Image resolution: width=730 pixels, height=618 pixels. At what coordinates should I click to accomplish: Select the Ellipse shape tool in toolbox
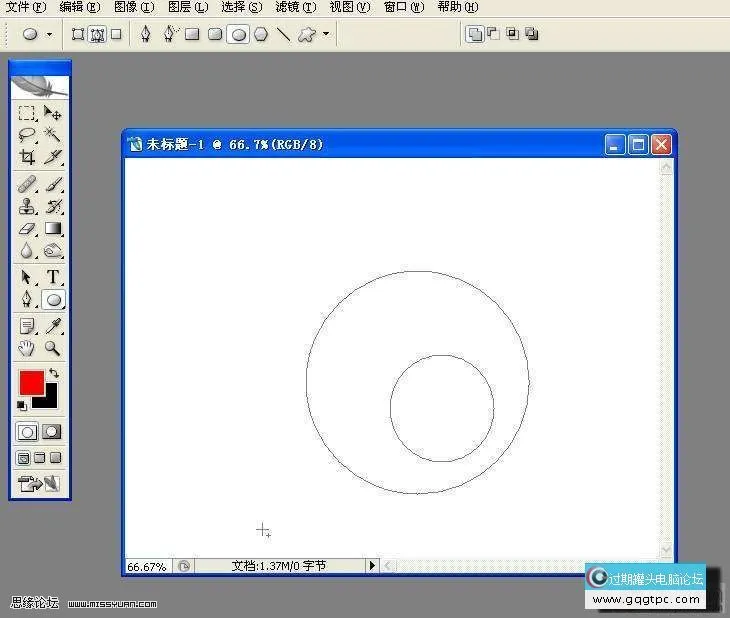(x=53, y=300)
